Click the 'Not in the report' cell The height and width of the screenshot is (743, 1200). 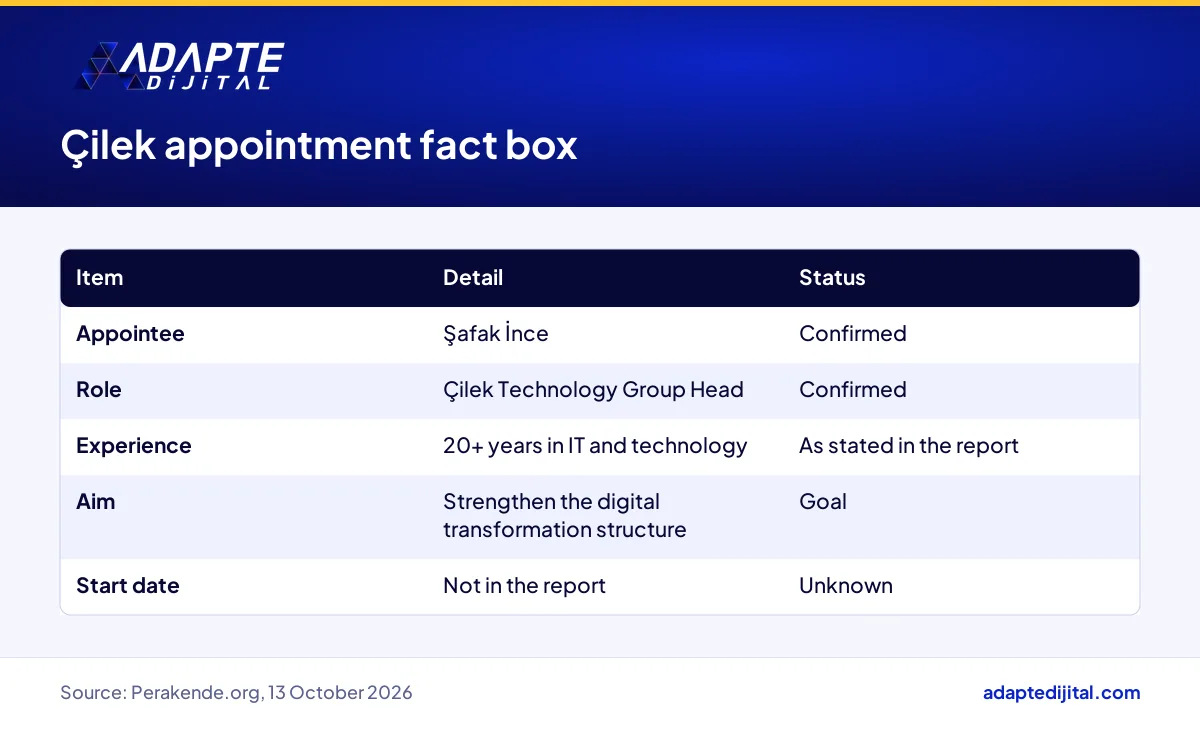click(525, 586)
